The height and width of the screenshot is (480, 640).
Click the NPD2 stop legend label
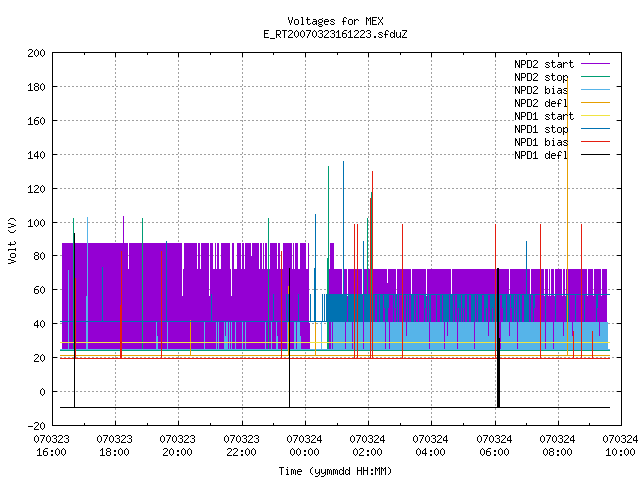(541, 77)
